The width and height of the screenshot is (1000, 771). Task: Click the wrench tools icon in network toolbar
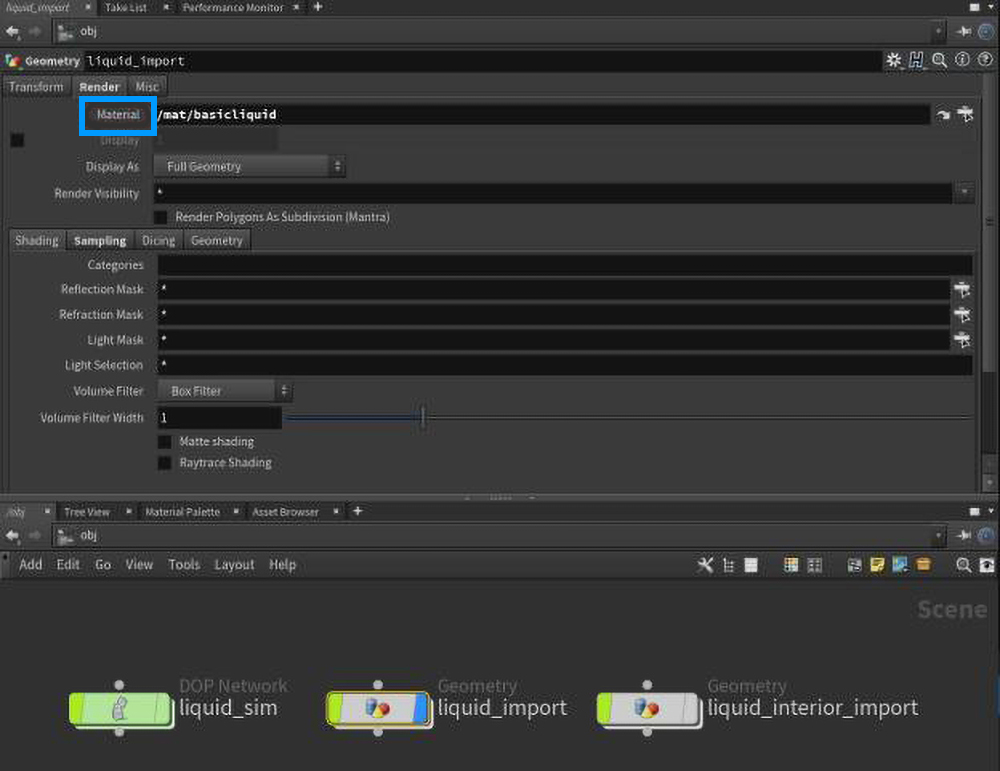pyautogui.click(x=705, y=565)
